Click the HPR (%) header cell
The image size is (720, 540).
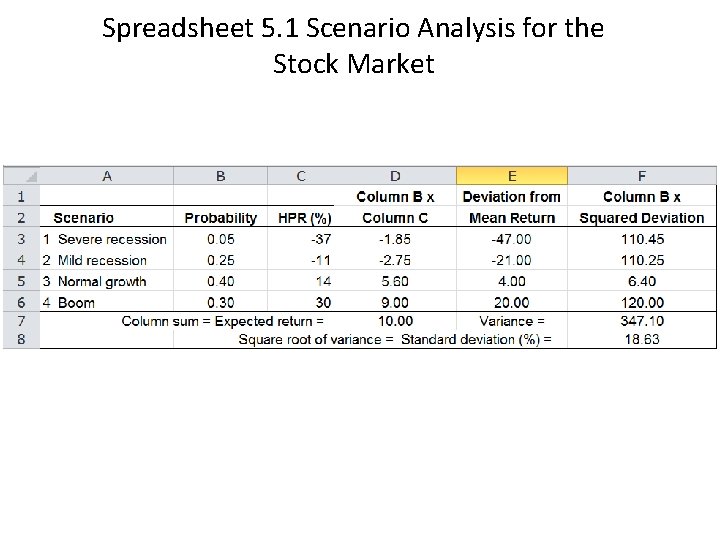304,218
